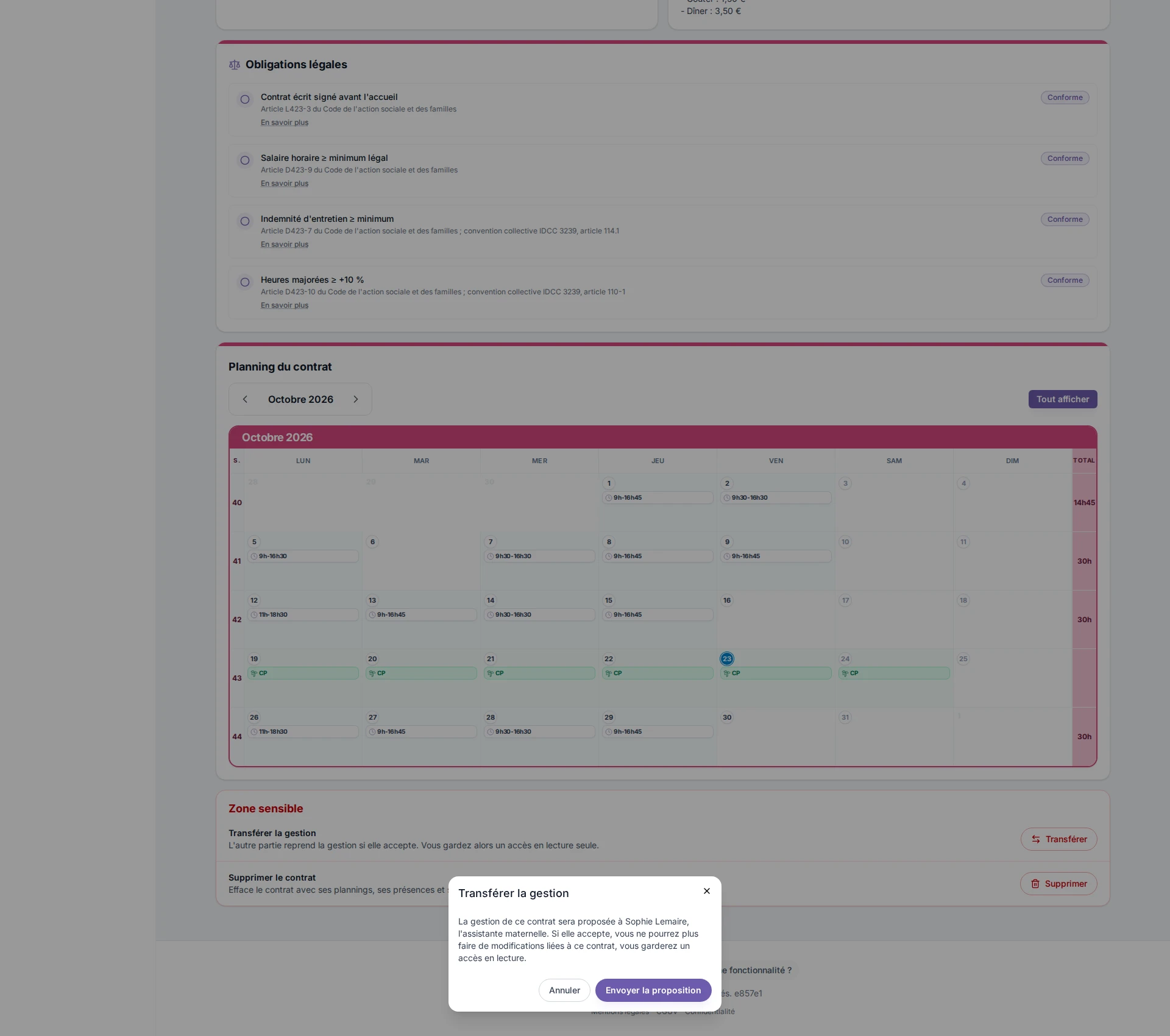
Task: Click the CP leave entry on Monday 19
Action: tap(303, 673)
